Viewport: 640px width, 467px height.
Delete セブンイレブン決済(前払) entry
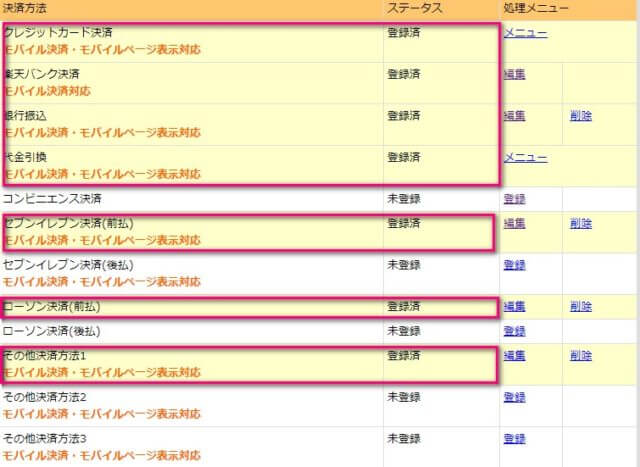580,223
